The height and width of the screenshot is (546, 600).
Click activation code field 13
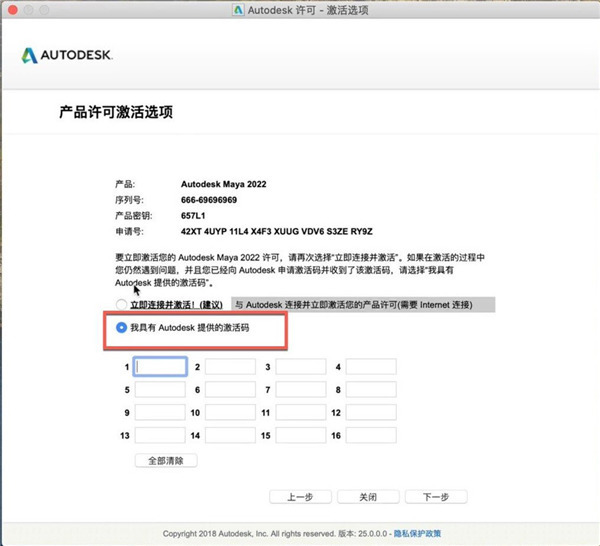point(160,435)
